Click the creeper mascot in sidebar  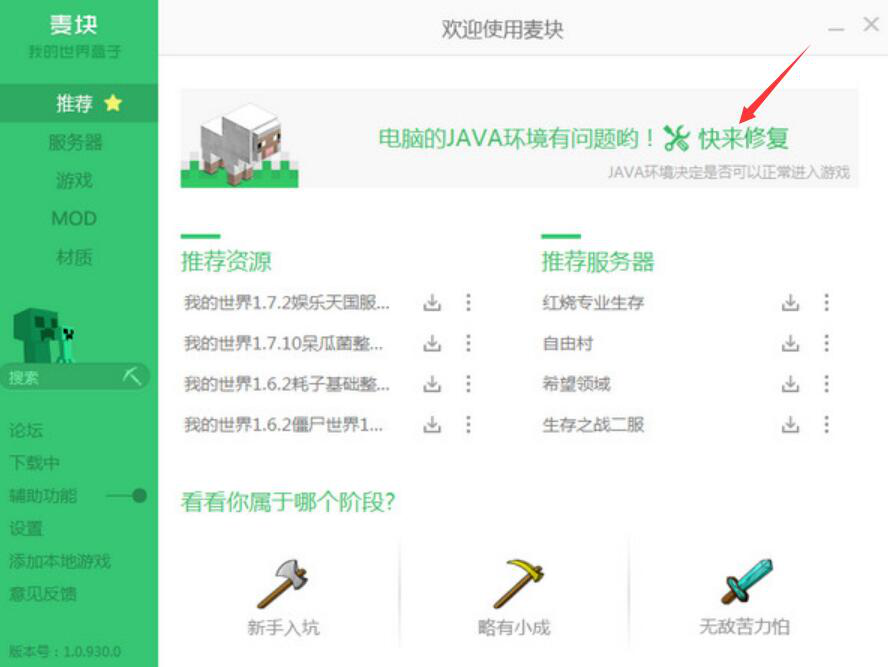(x=44, y=336)
